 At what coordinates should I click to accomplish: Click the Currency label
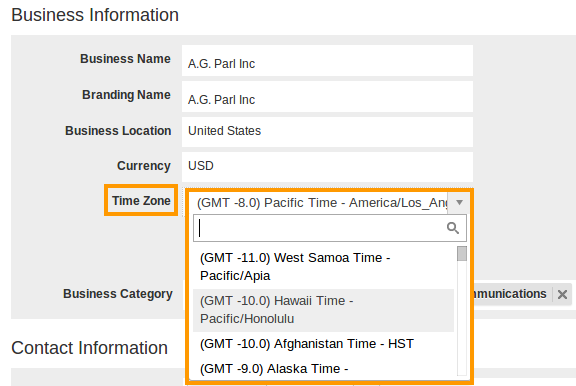point(144,166)
